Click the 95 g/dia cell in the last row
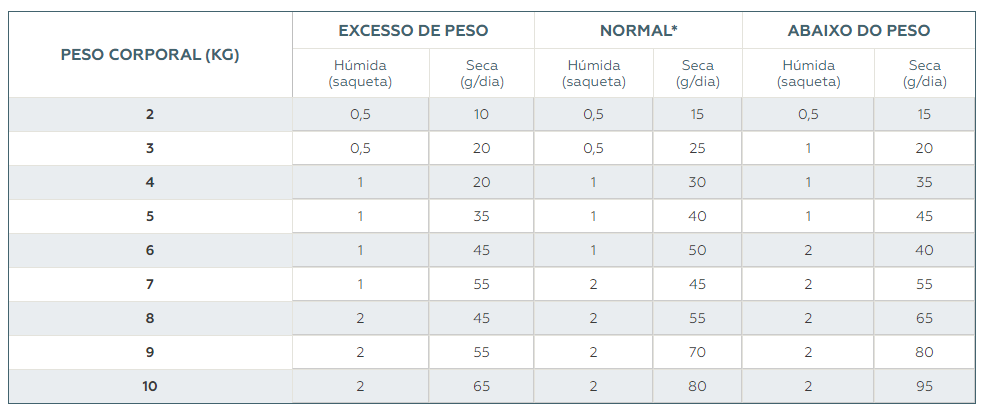 (924, 386)
